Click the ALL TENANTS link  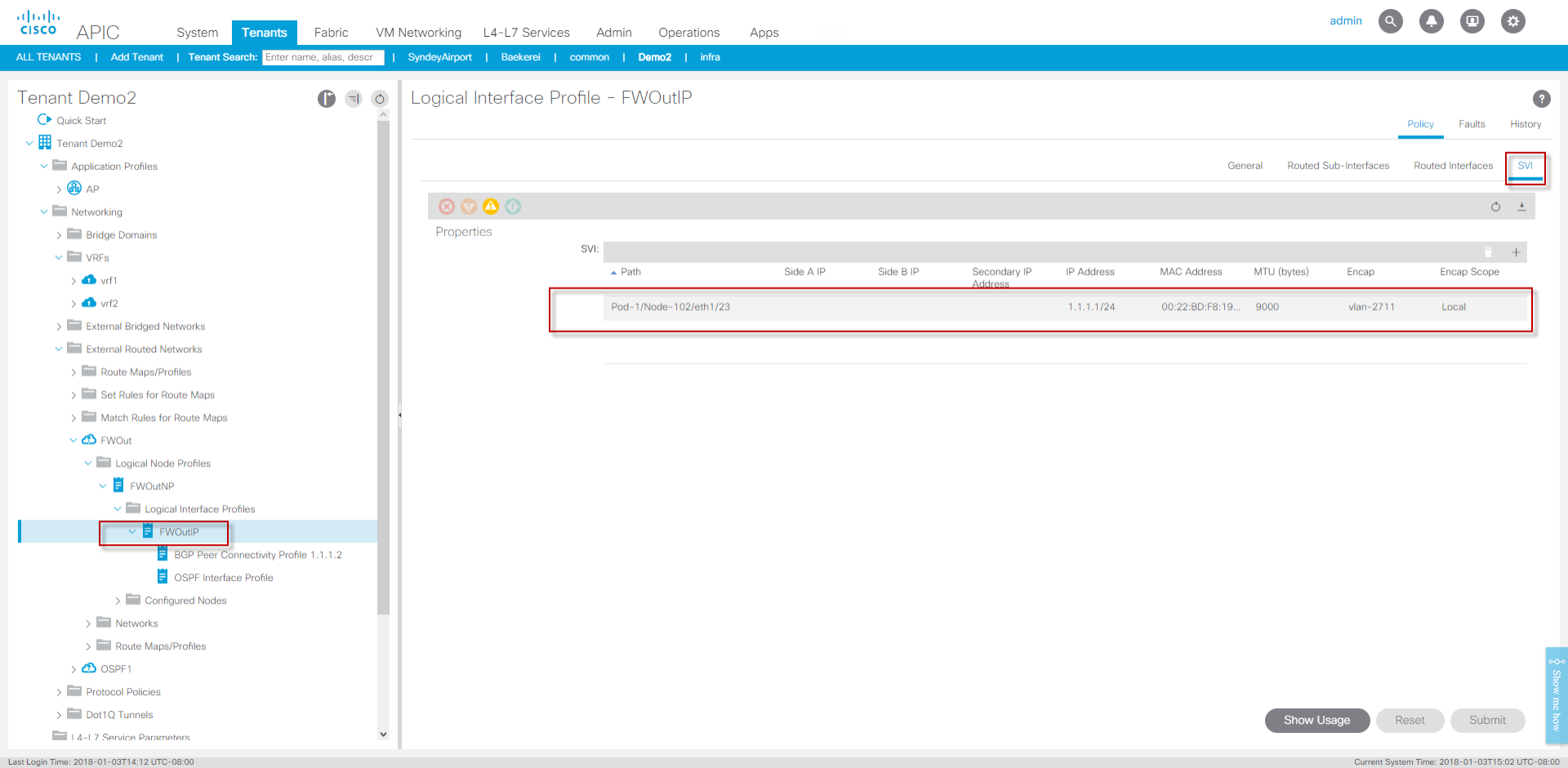tap(48, 57)
